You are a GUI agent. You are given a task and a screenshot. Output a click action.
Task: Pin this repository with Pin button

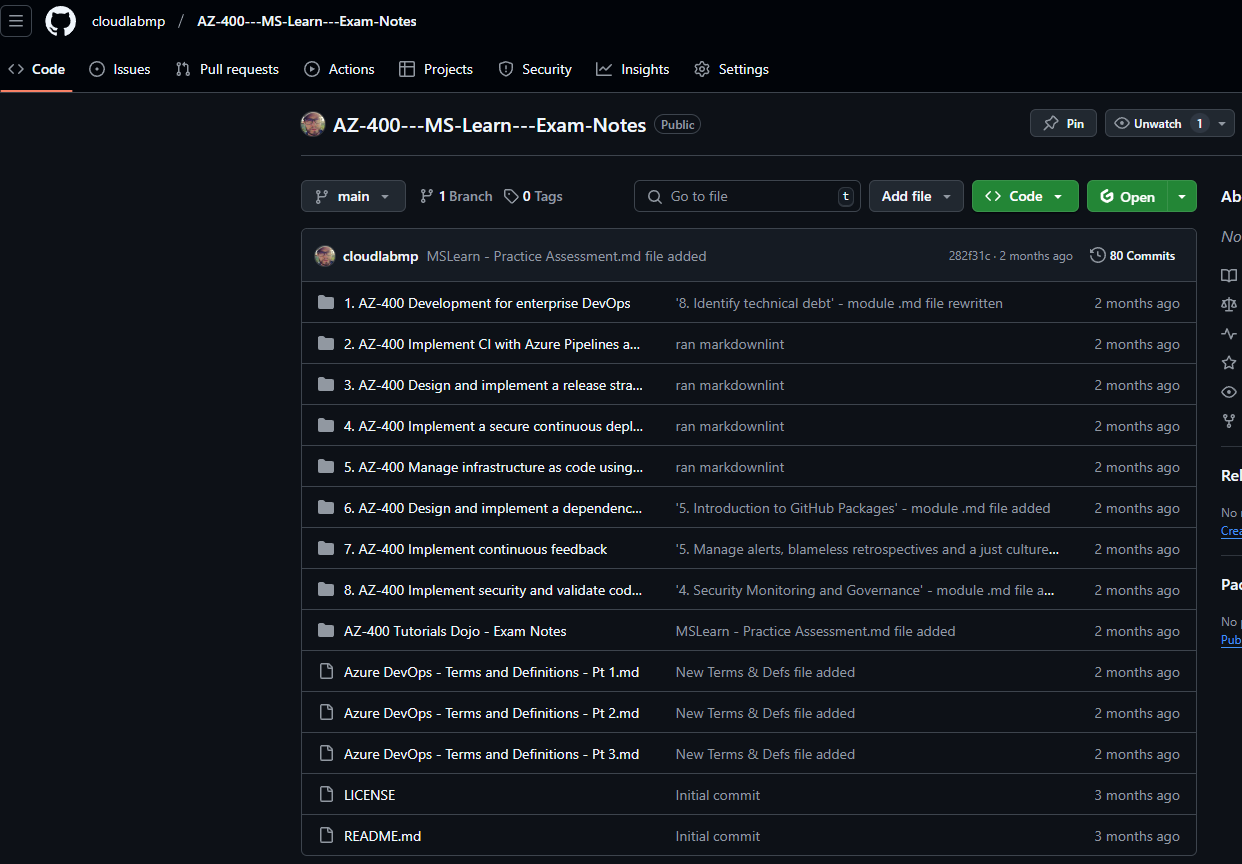click(x=1063, y=123)
